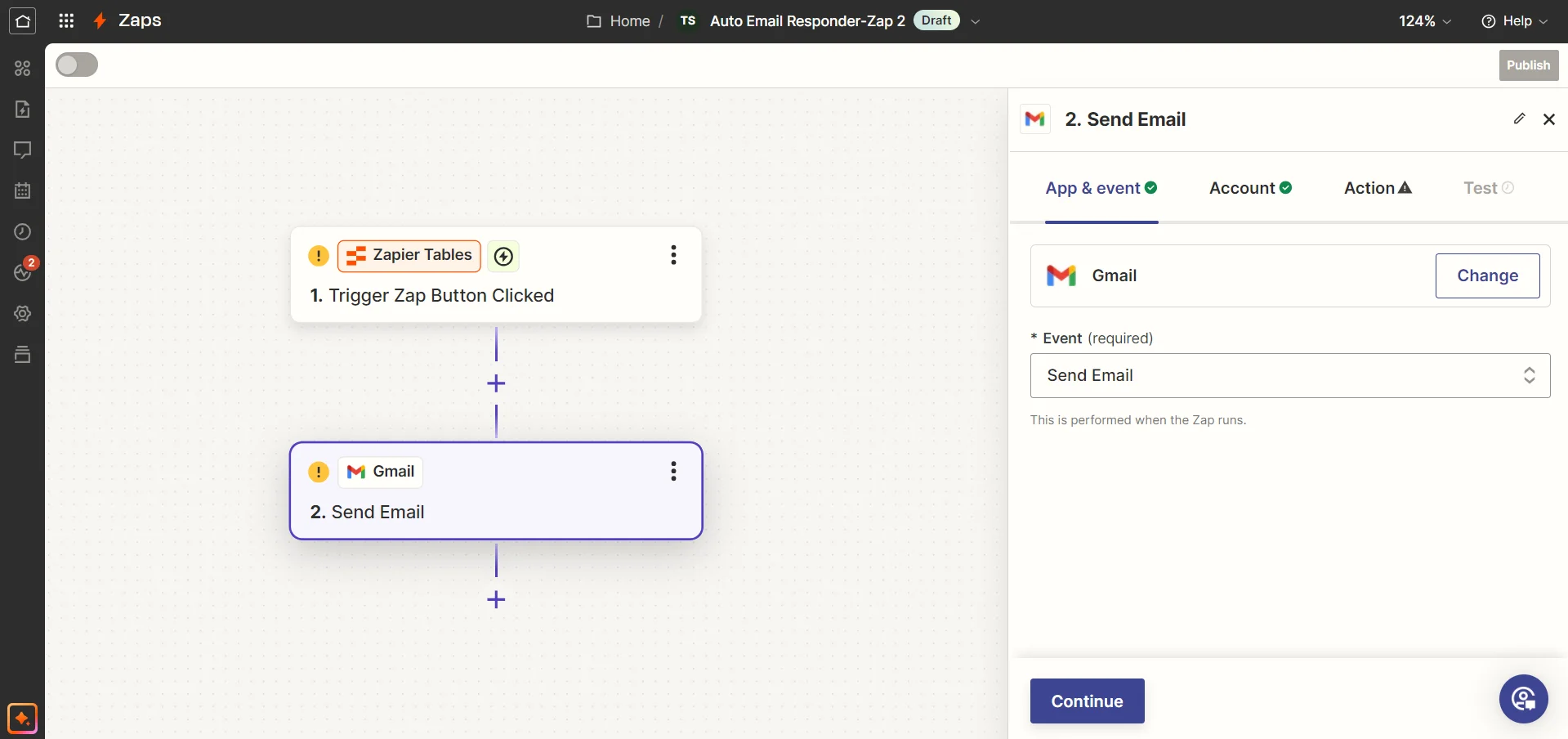Click the Zaps title text
1568x739 pixels.
[140, 20]
